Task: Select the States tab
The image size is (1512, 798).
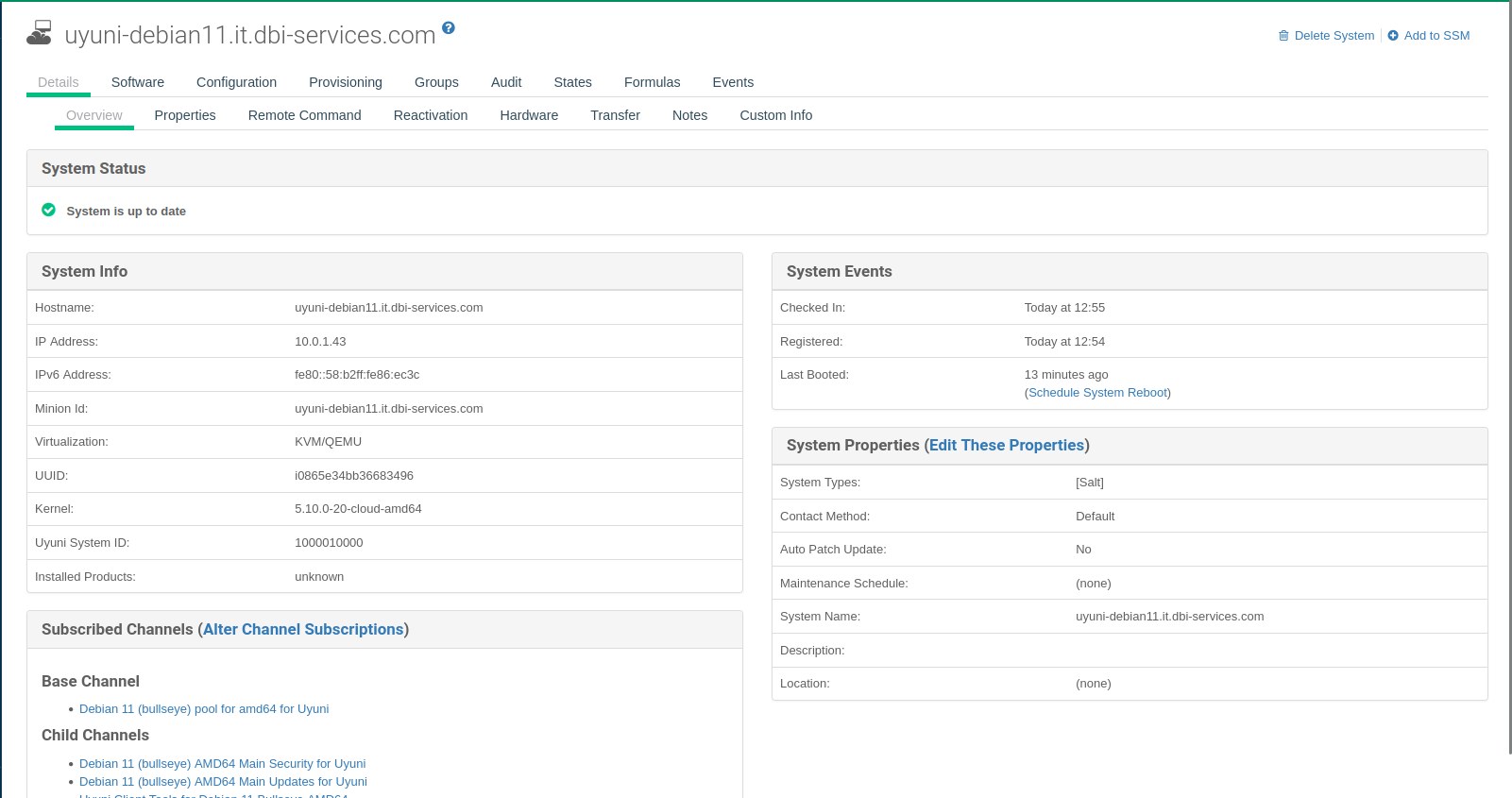Action: click(572, 82)
